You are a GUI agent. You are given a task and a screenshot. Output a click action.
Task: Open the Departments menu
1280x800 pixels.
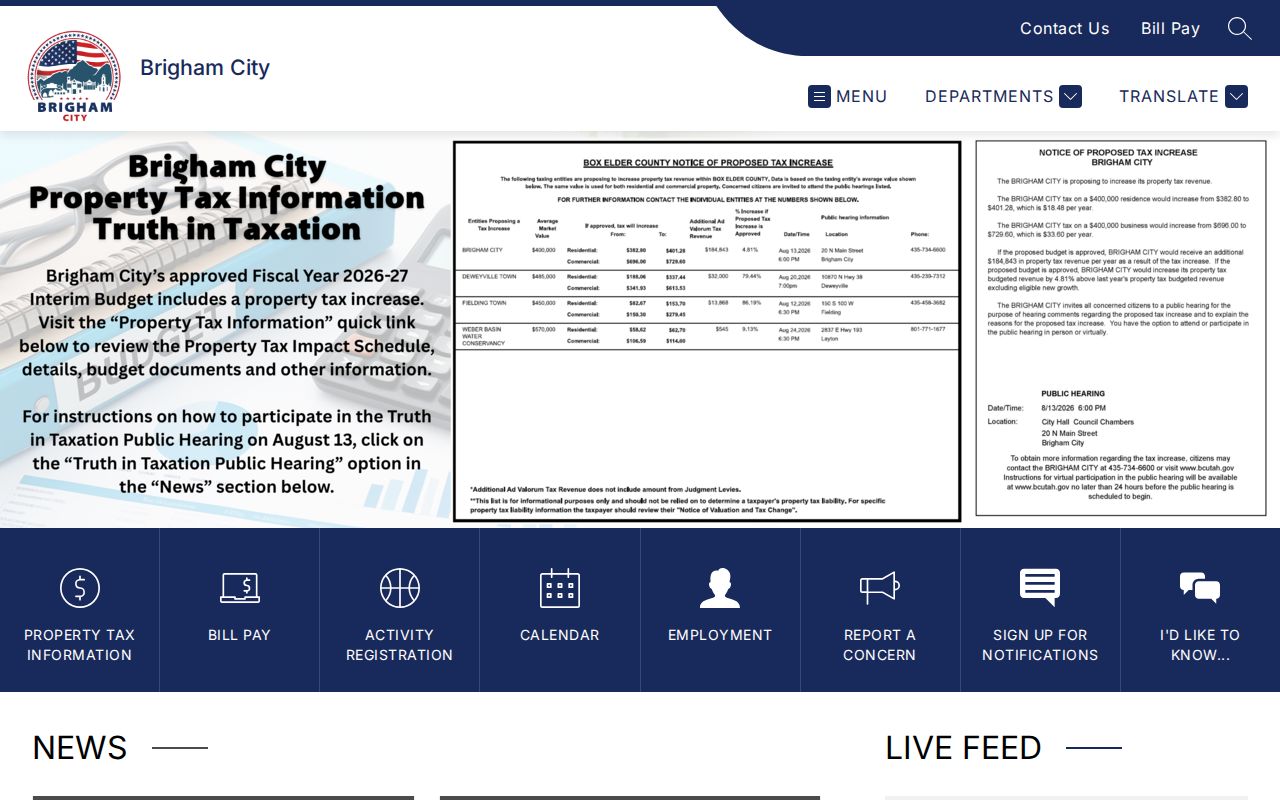(x=1003, y=96)
